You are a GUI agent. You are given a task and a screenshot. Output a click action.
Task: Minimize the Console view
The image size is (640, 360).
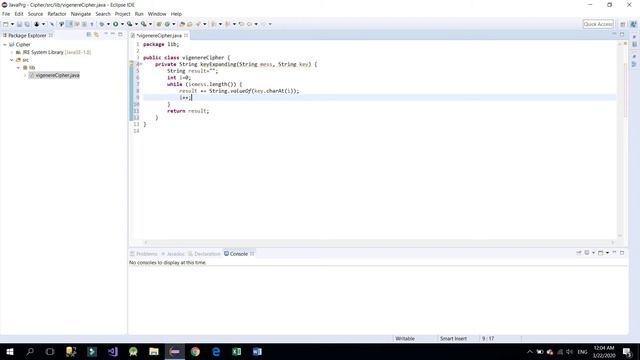tap(614, 253)
